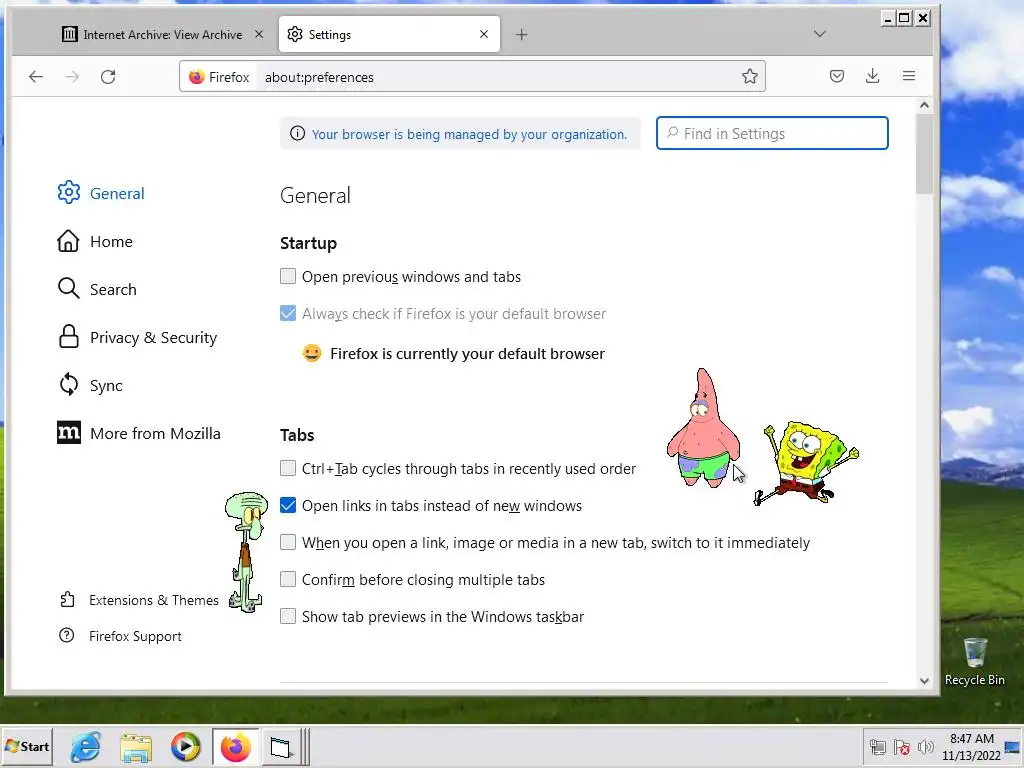Enable switch to new tab immediately checkbox
The width and height of the screenshot is (1024, 768).
[x=288, y=542]
